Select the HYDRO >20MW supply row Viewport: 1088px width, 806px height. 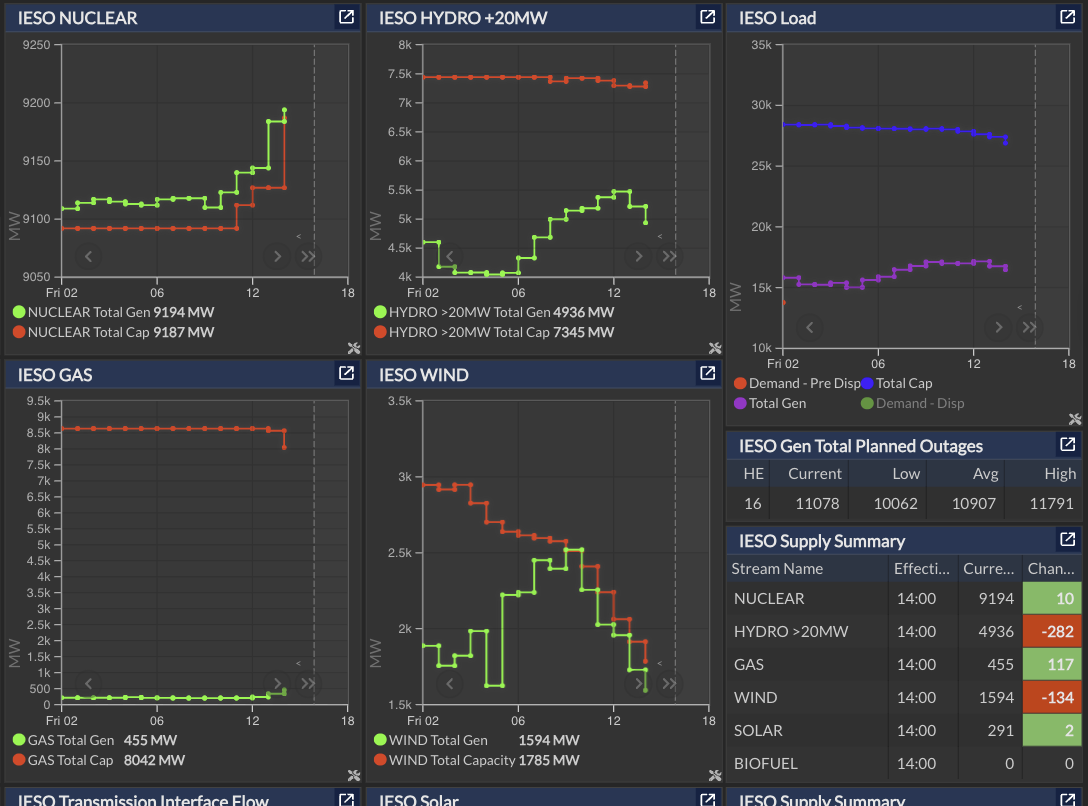(x=904, y=632)
